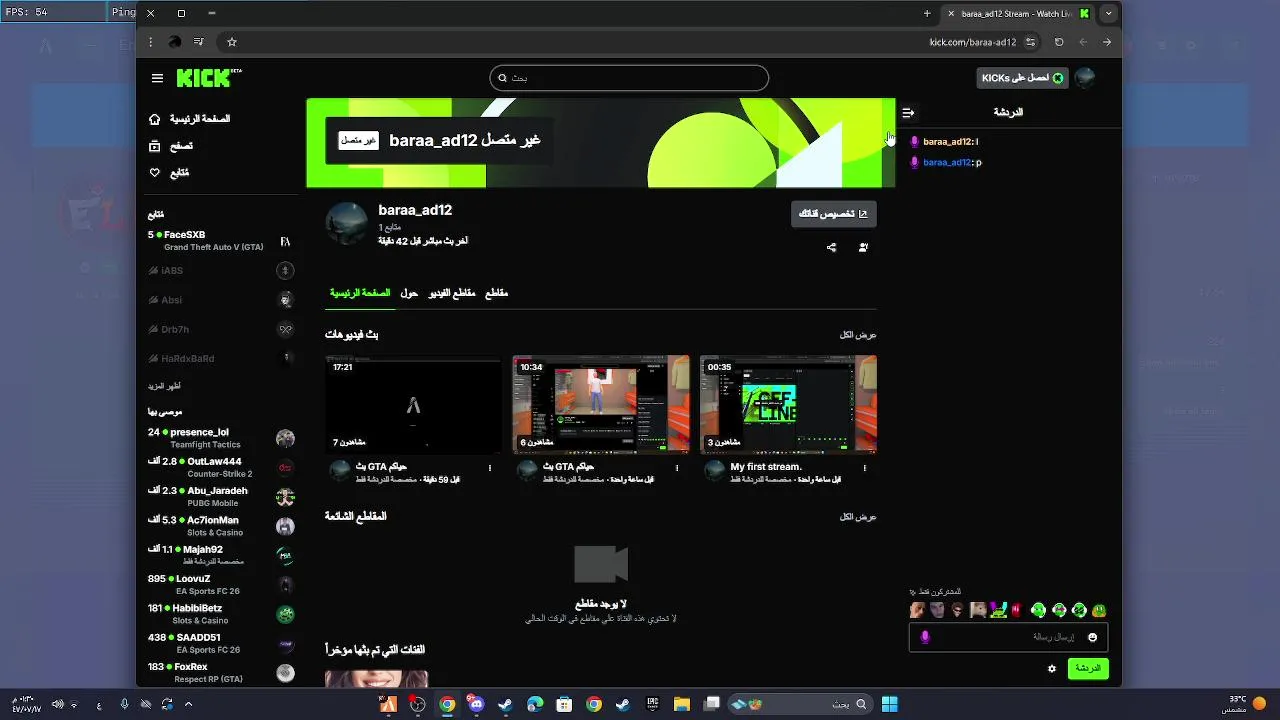Image resolution: width=1280 pixels, height=720 pixels.
Task: Expand show more followed channels
Action: pos(164,386)
